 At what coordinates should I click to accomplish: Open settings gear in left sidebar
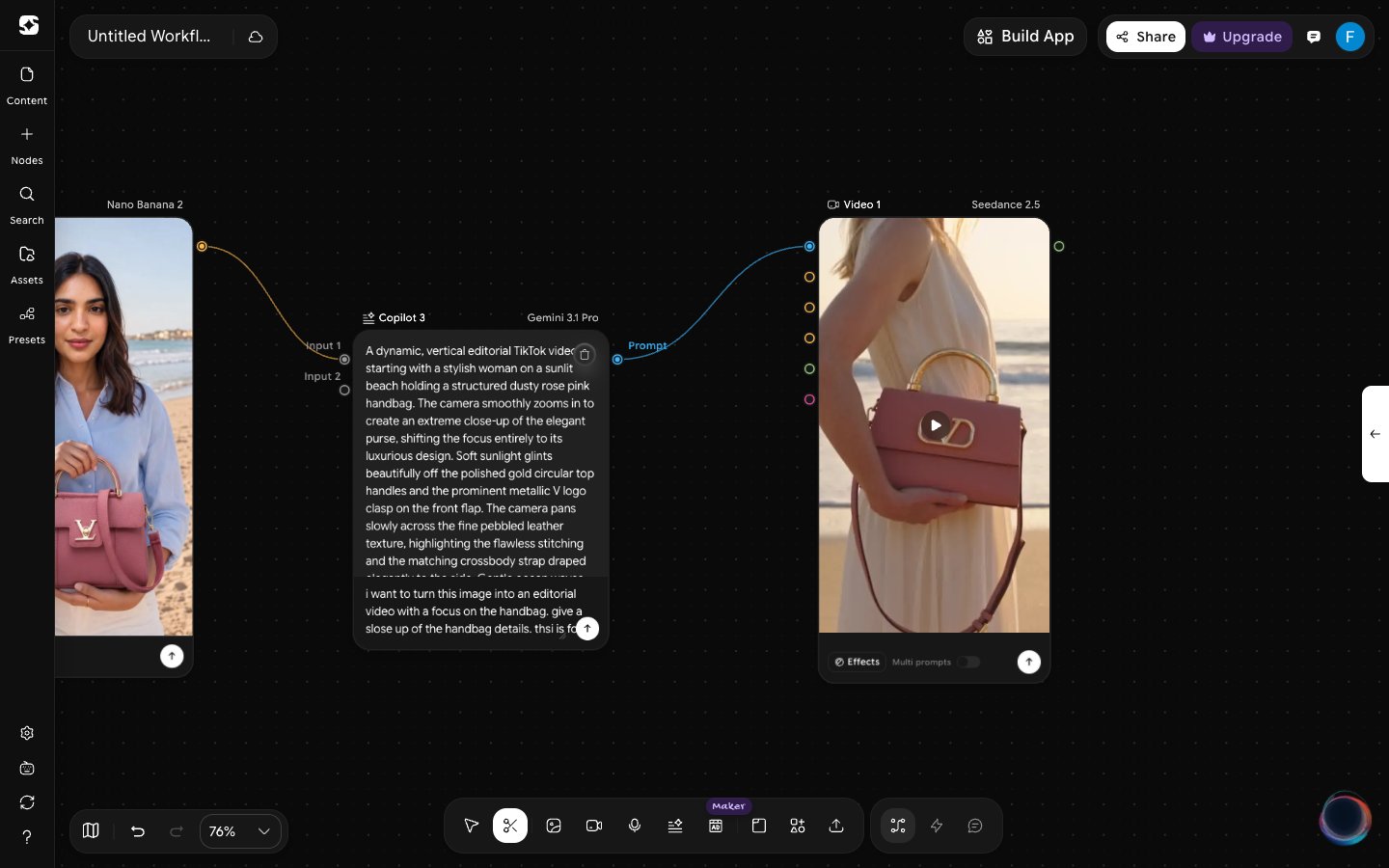point(27,733)
